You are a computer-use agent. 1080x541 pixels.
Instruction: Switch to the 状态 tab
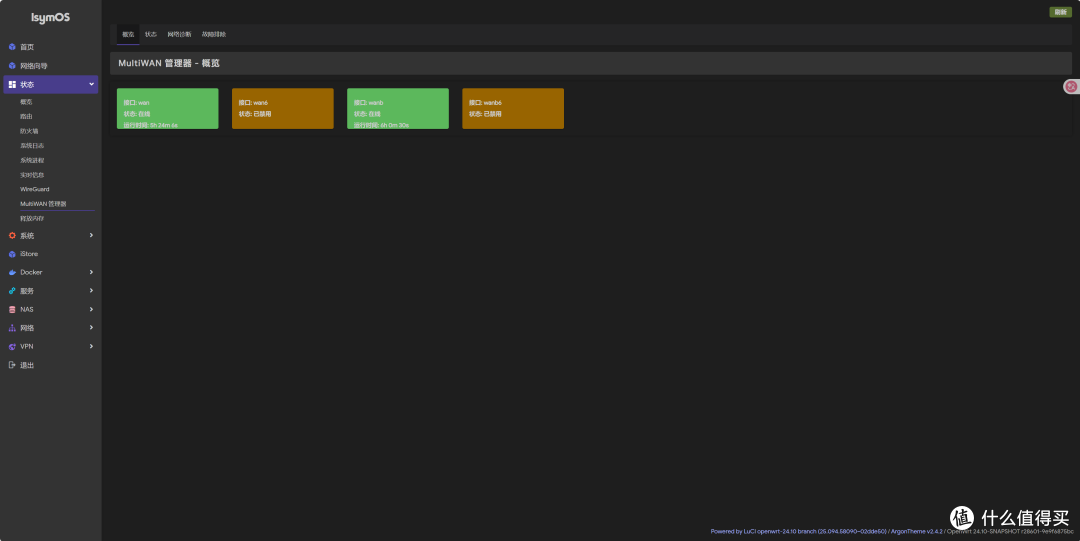[x=151, y=34]
